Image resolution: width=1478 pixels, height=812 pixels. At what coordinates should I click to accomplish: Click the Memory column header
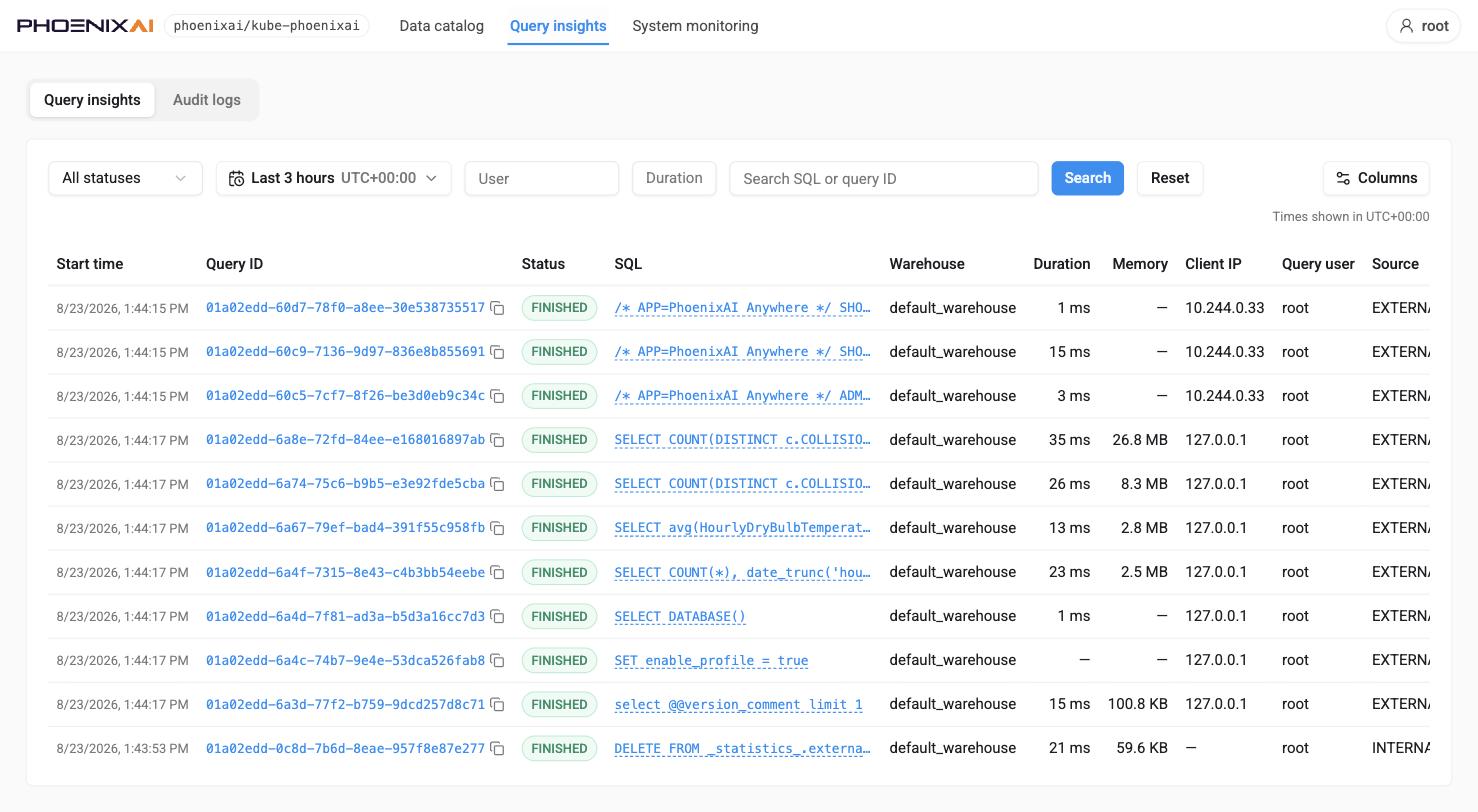(x=1140, y=264)
